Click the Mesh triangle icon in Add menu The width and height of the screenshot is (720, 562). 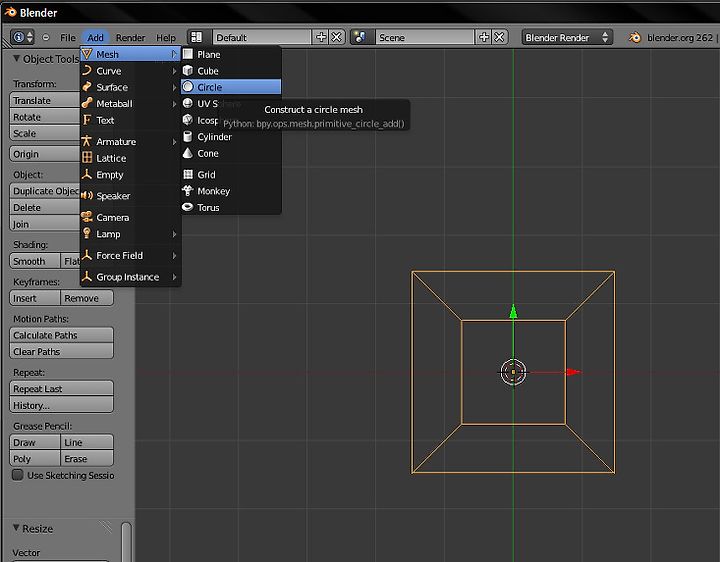click(x=87, y=54)
